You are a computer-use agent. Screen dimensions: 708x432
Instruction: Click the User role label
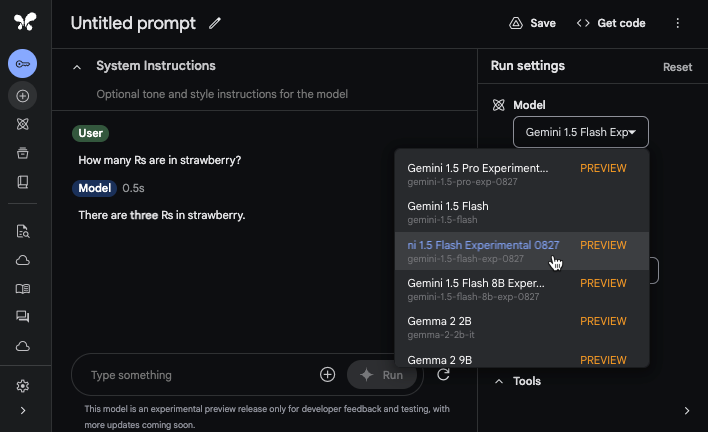[x=90, y=133]
